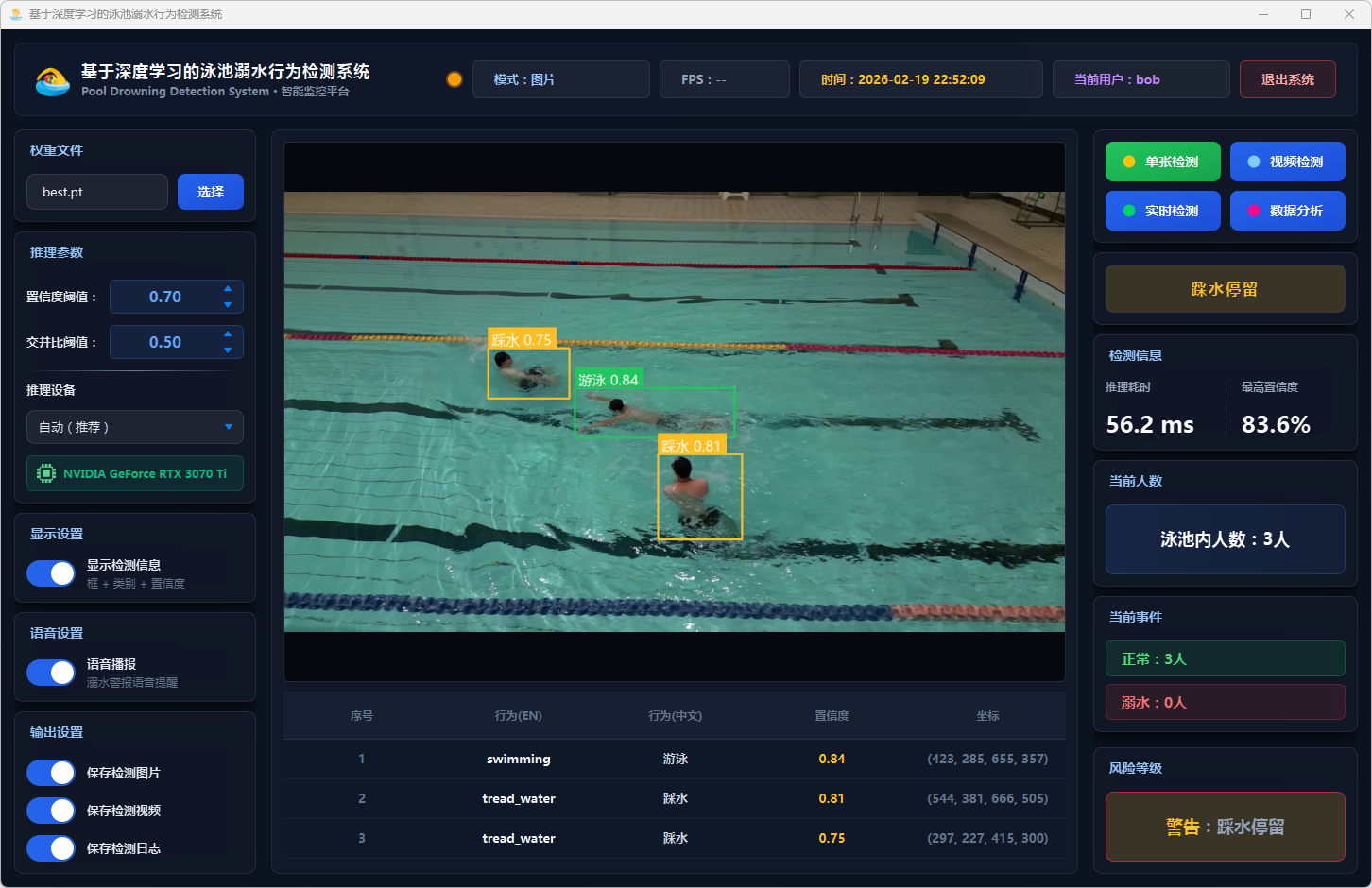Open the 推理设备 device dropdown
This screenshot has width=1372, height=888.
pyautogui.click(x=134, y=427)
